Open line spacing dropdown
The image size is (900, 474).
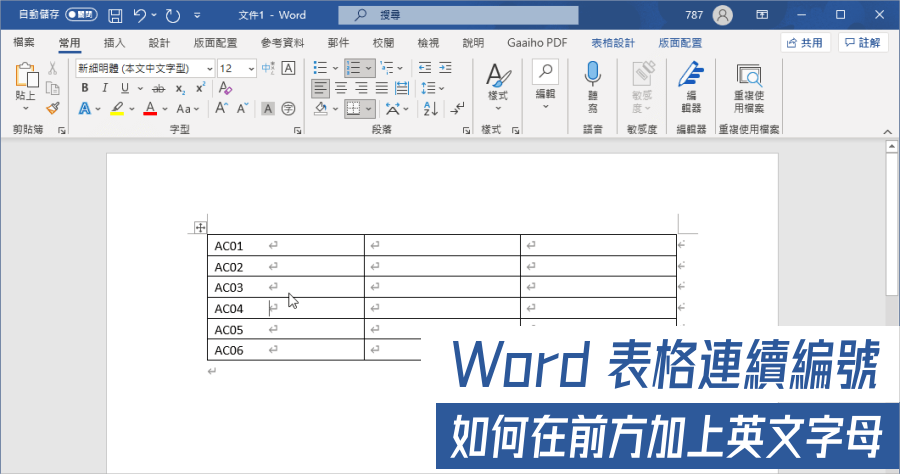tap(432, 88)
